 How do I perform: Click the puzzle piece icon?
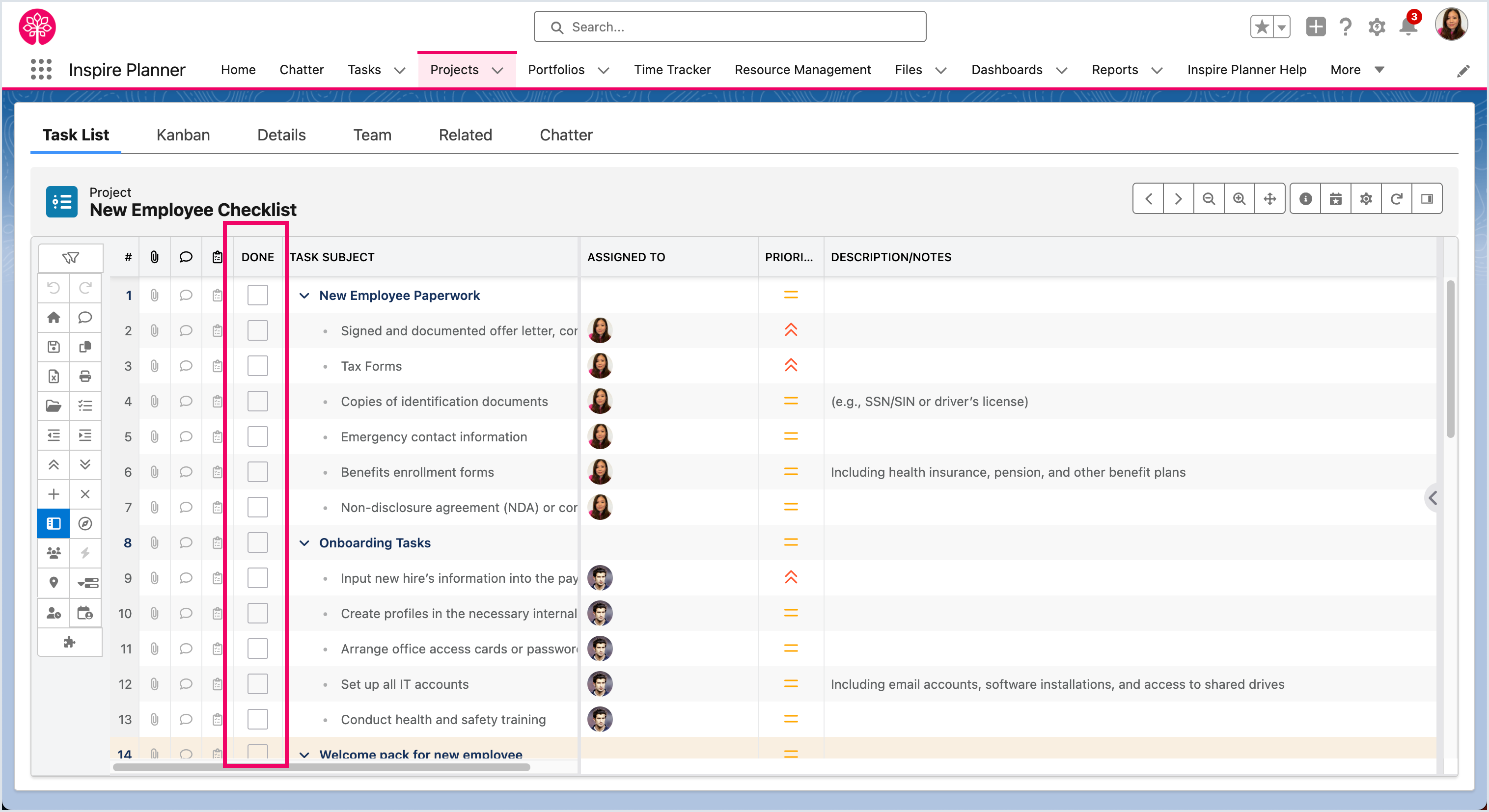coord(70,642)
